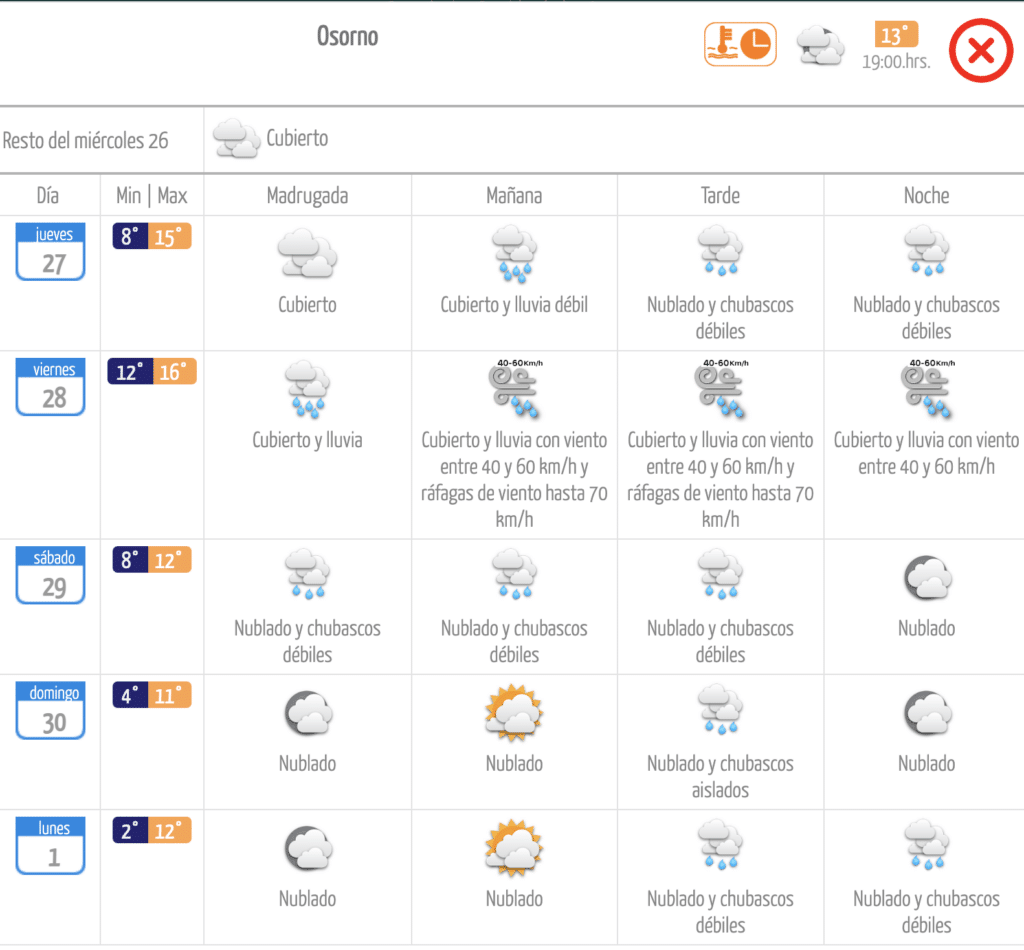Click the 13° current temperature badge
This screenshot has height=950, width=1024.
point(895,36)
